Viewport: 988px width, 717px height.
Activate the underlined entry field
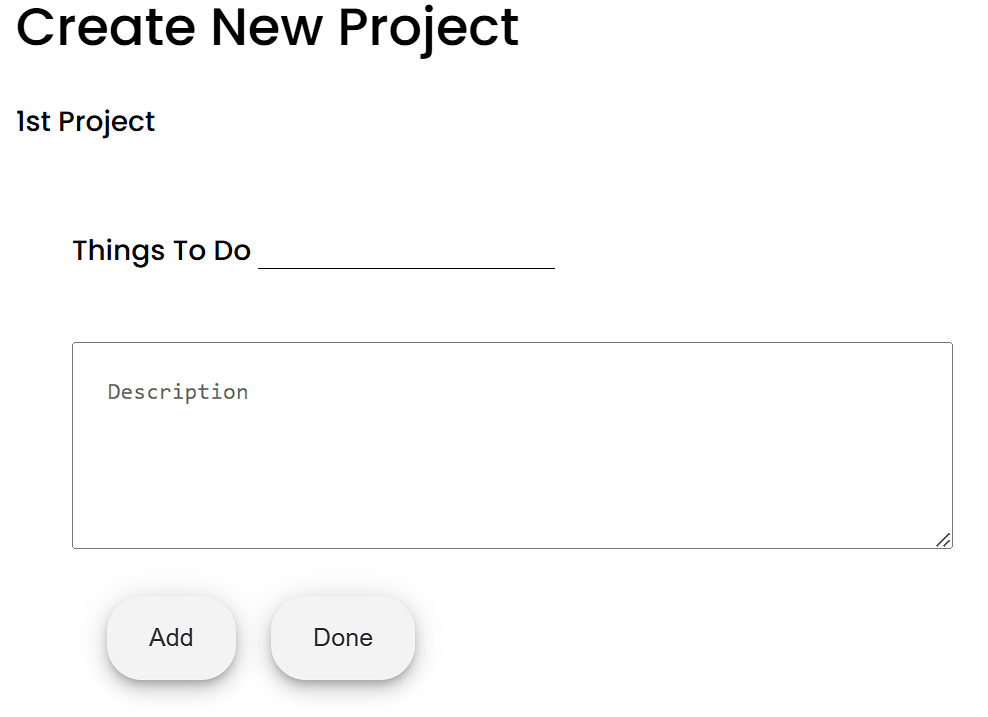pos(405,260)
